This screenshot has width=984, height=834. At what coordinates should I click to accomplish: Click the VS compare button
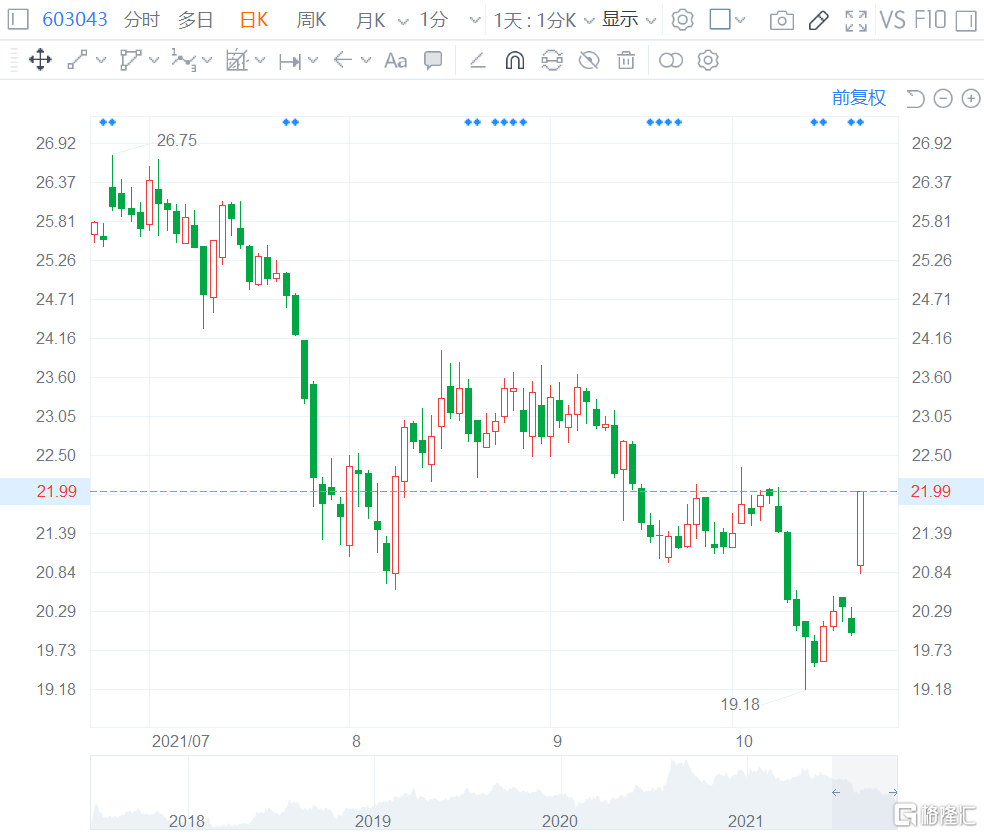tap(892, 20)
